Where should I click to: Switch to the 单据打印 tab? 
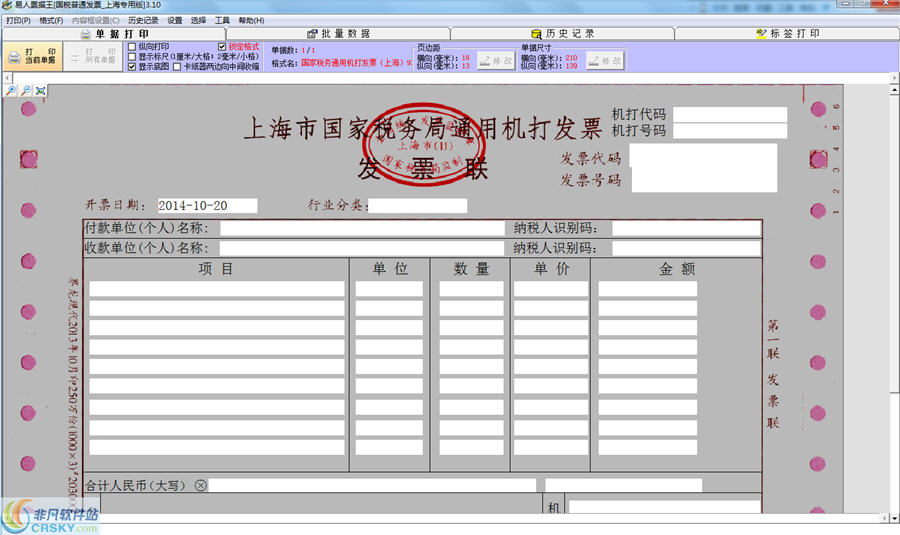[114, 34]
